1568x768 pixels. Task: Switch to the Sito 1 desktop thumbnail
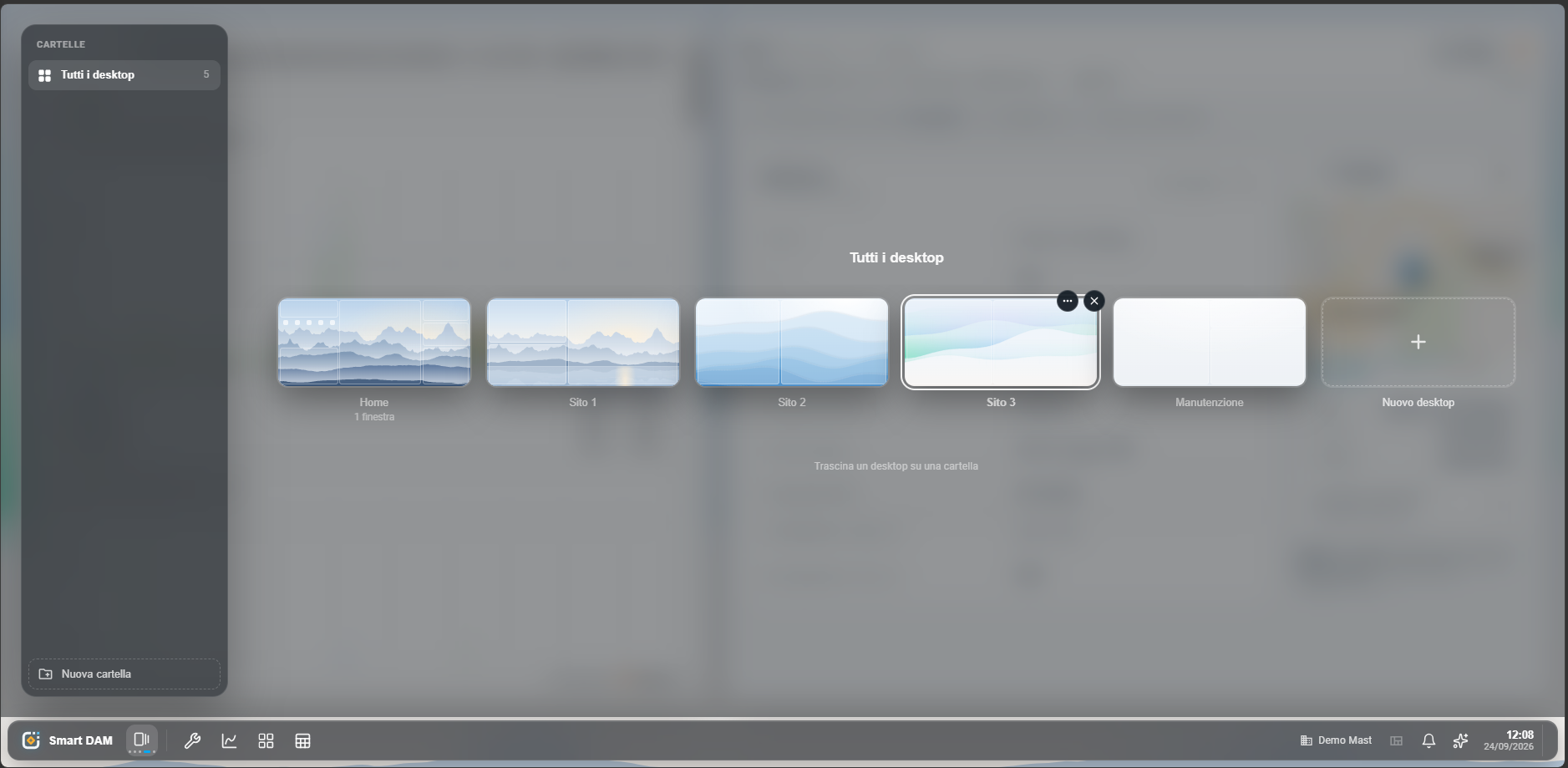[x=583, y=342]
